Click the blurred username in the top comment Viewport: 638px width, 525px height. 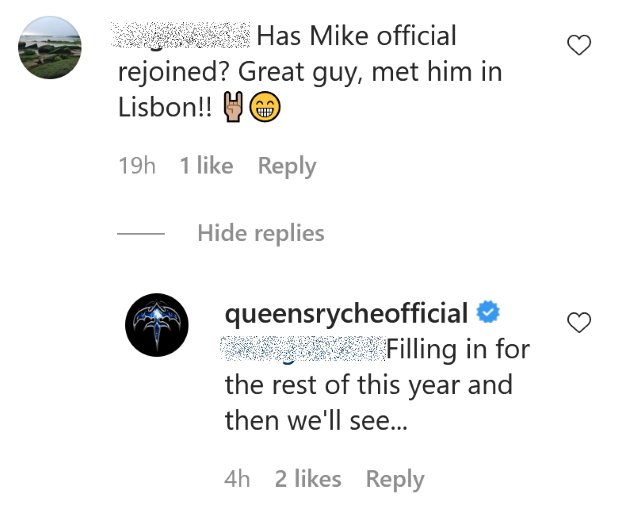(181, 35)
